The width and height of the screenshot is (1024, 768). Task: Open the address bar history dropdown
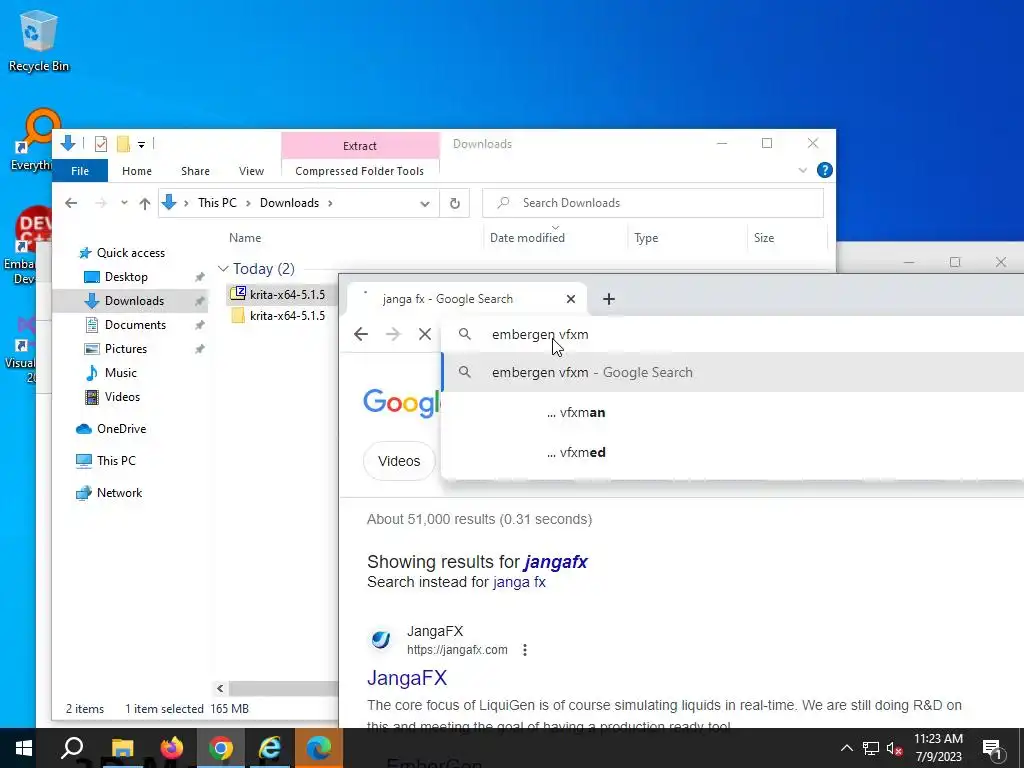point(424,204)
